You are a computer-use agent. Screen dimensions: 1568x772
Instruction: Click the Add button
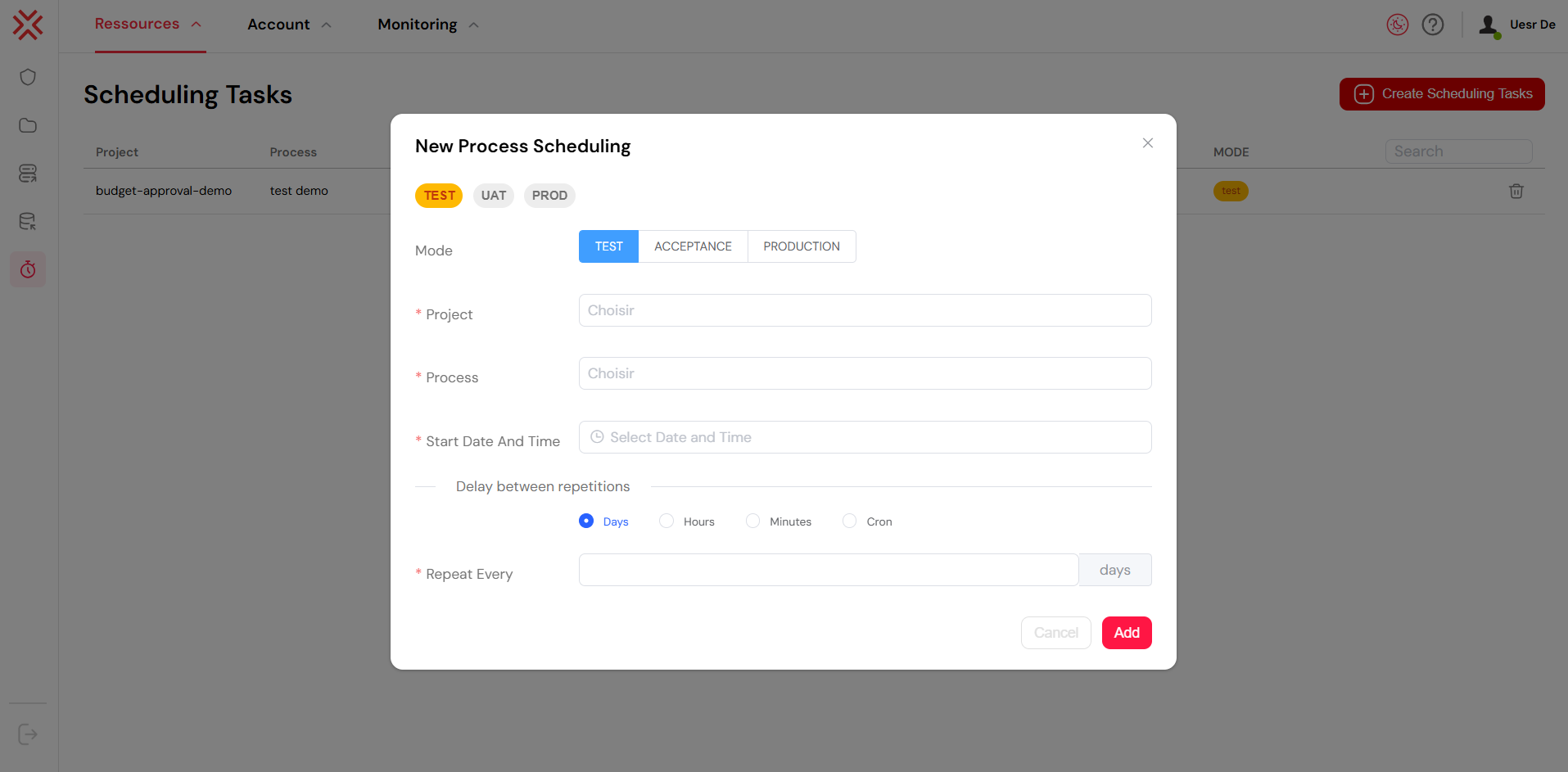point(1127,633)
